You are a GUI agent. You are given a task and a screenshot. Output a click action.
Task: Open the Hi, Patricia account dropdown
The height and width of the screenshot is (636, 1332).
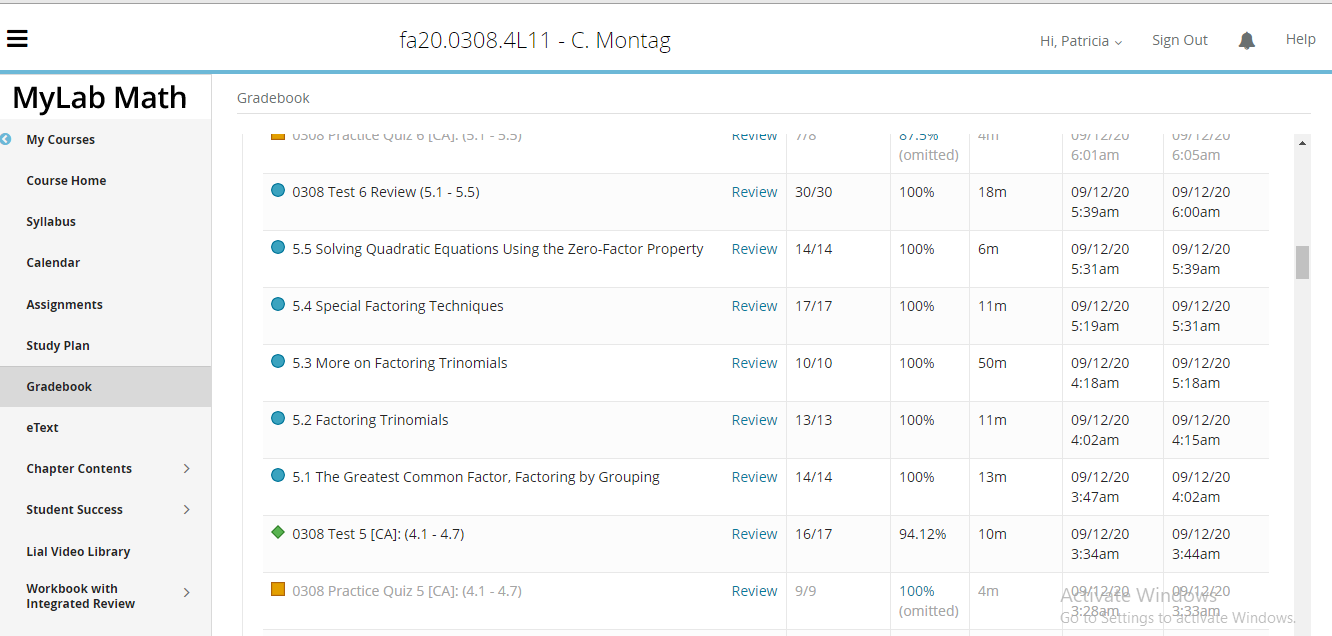pos(1080,41)
